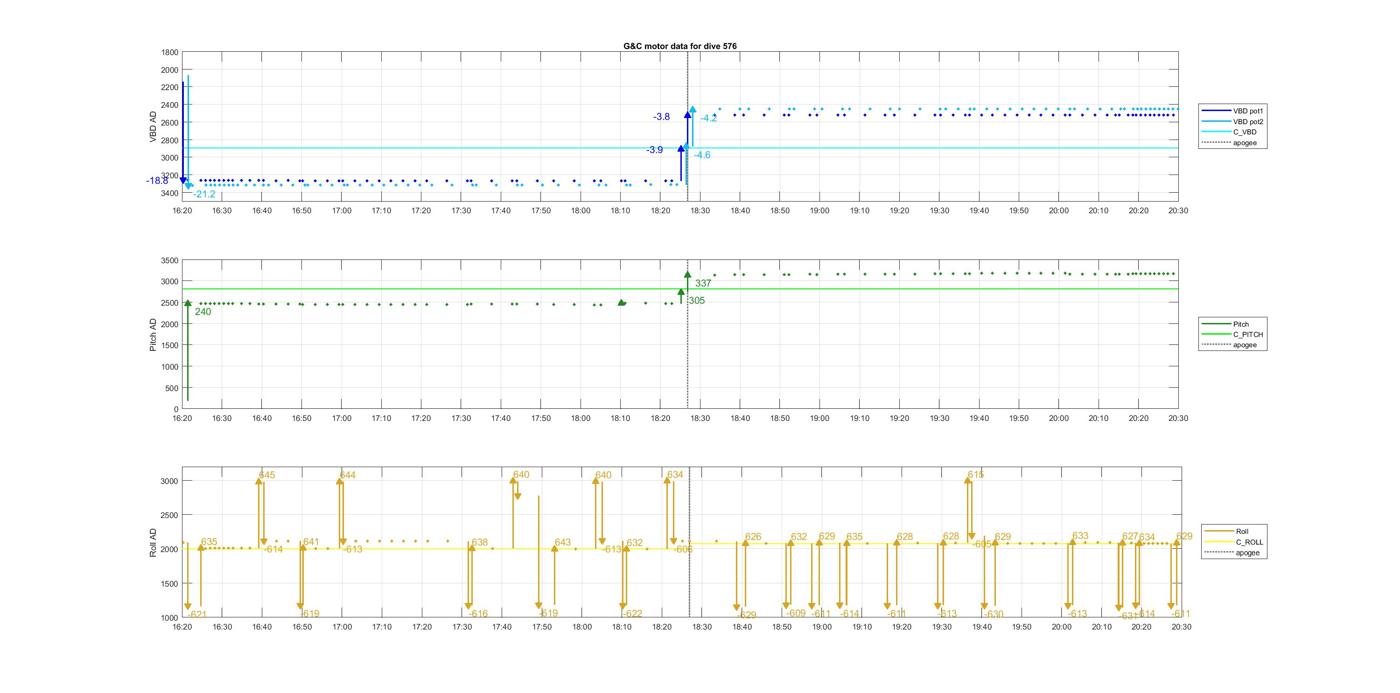Click the '-21.2' VBD data label
This screenshot has width=1400, height=693.
(204, 194)
